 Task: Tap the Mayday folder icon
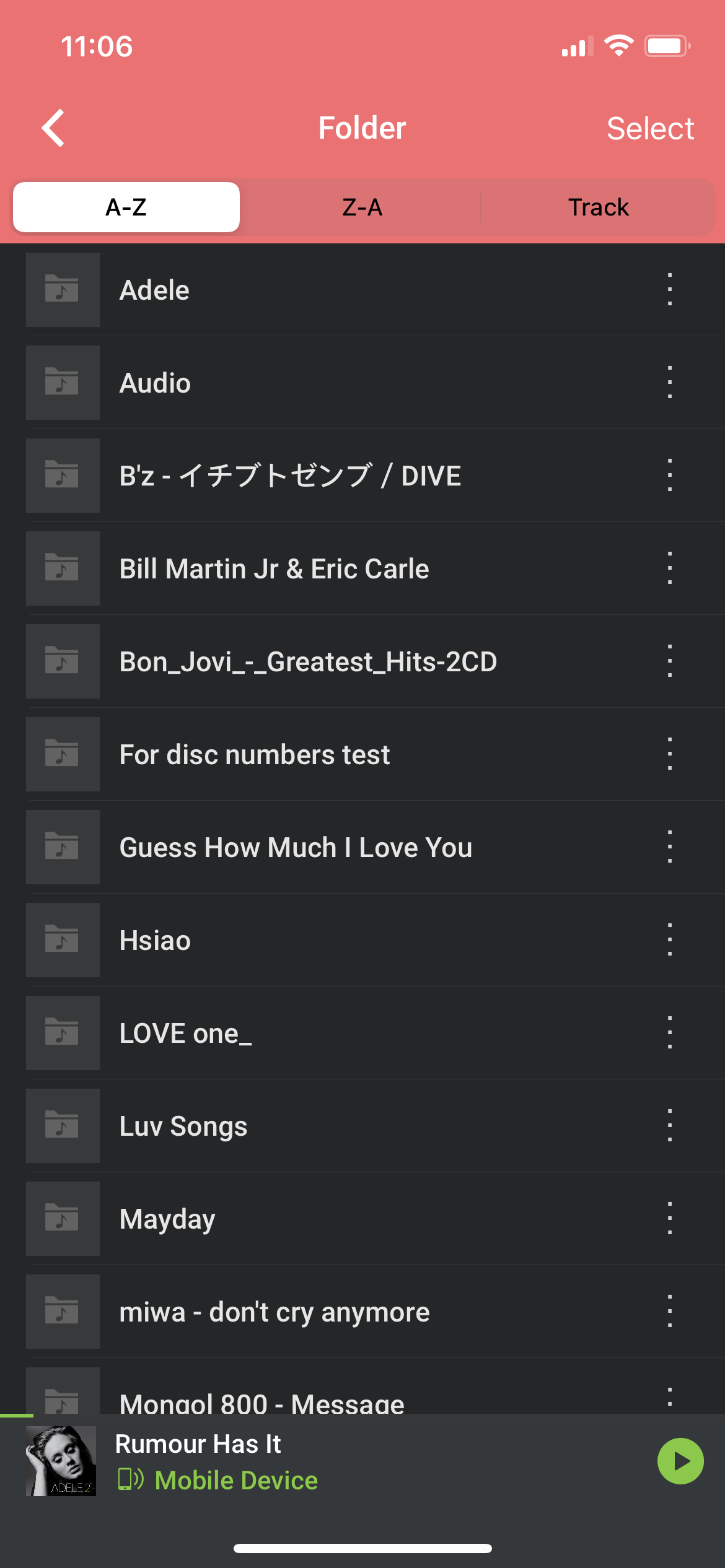(x=63, y=1219)
